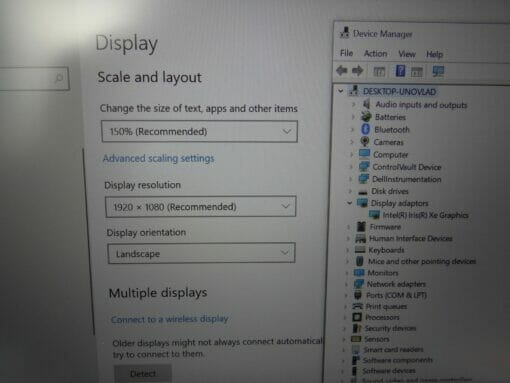
Task: Select the DellInstrumentation tree item
Action: pos(406,179)
